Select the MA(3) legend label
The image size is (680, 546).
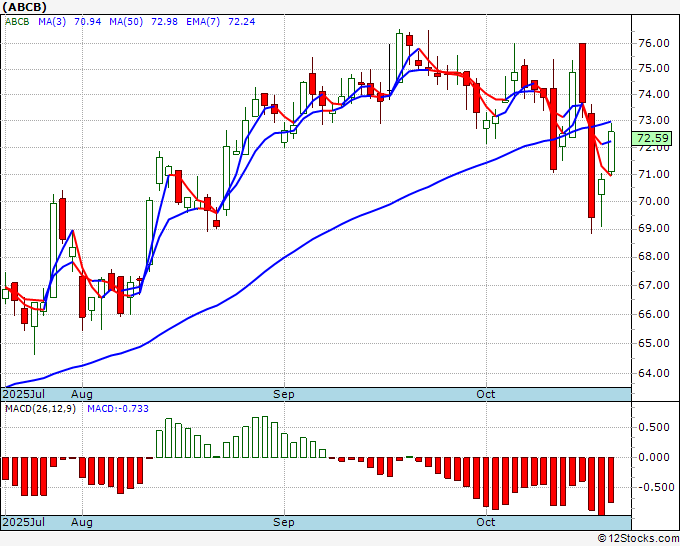coord(52,22)
